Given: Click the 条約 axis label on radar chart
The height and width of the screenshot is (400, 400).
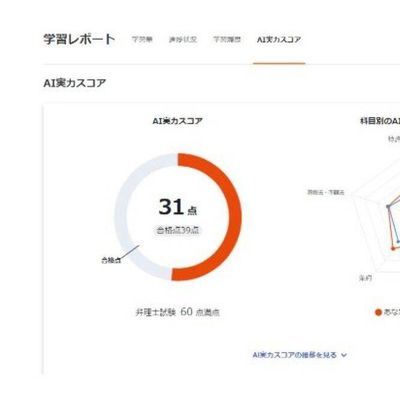Looking at the screenshot, I should pos(365,278).
